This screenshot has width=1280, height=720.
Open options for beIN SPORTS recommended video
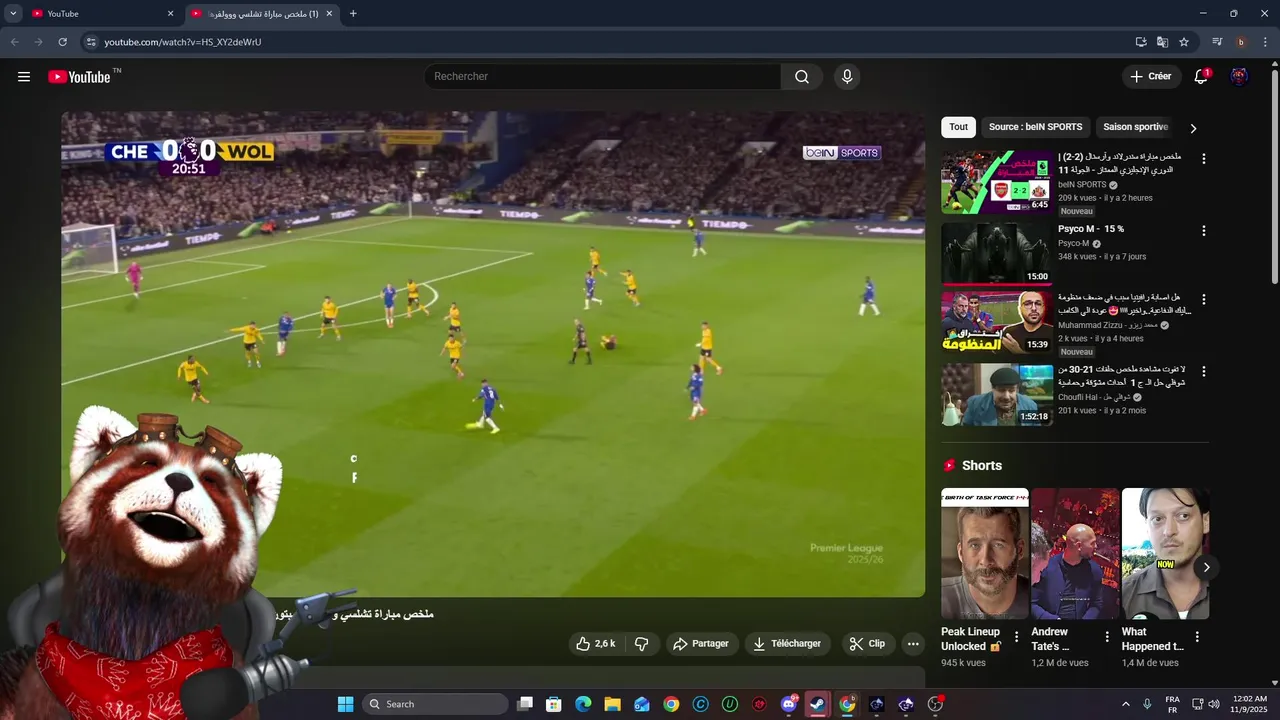click(x=1204, y=159)
